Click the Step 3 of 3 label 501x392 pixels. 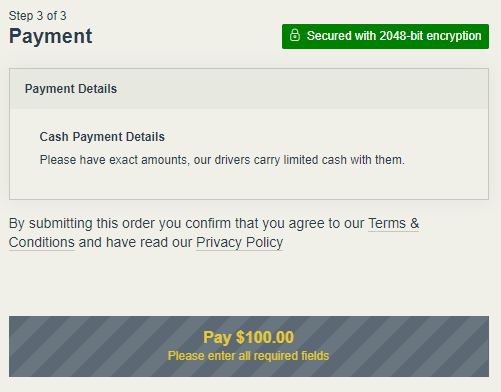pyautogui.click(x=37, y=16)
